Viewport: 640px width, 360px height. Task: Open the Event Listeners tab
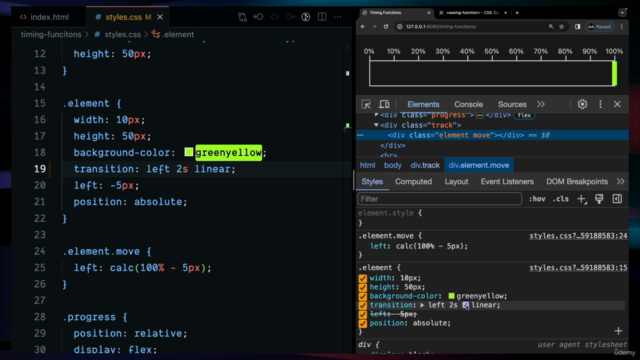[507, 182]
